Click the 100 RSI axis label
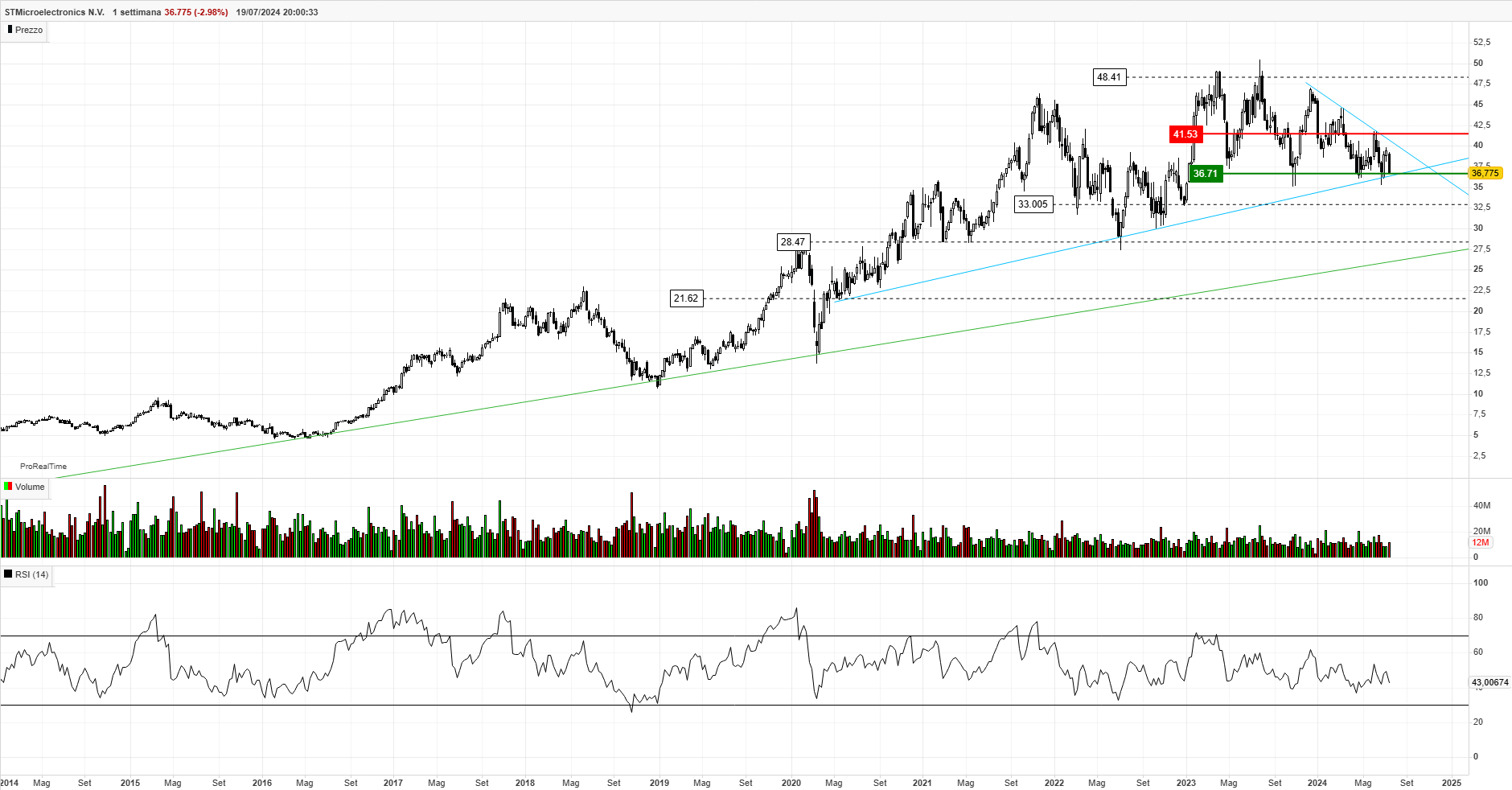This screenshot has width=1512, height=790. pos(1481,582)
